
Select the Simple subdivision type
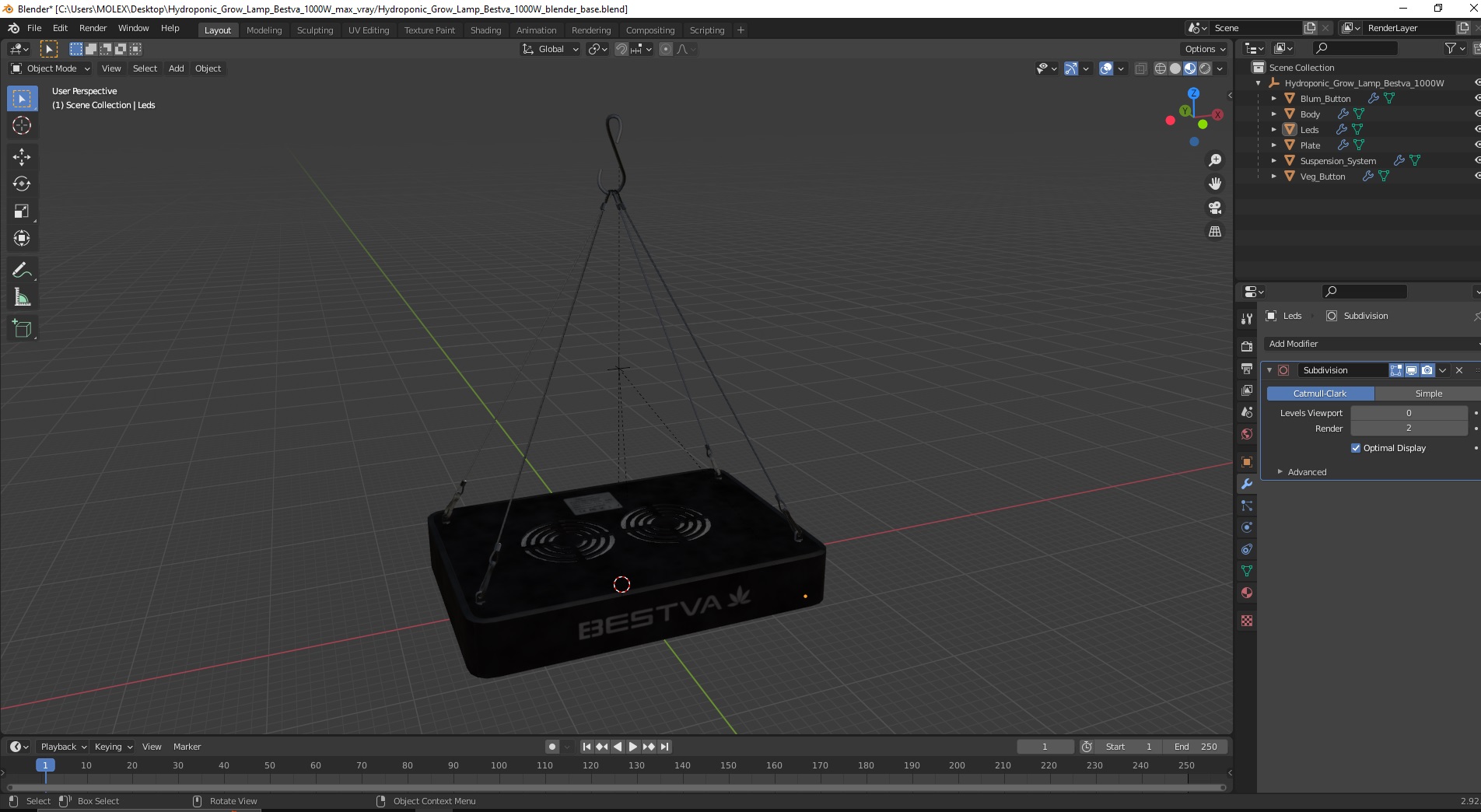[1428, 394]
